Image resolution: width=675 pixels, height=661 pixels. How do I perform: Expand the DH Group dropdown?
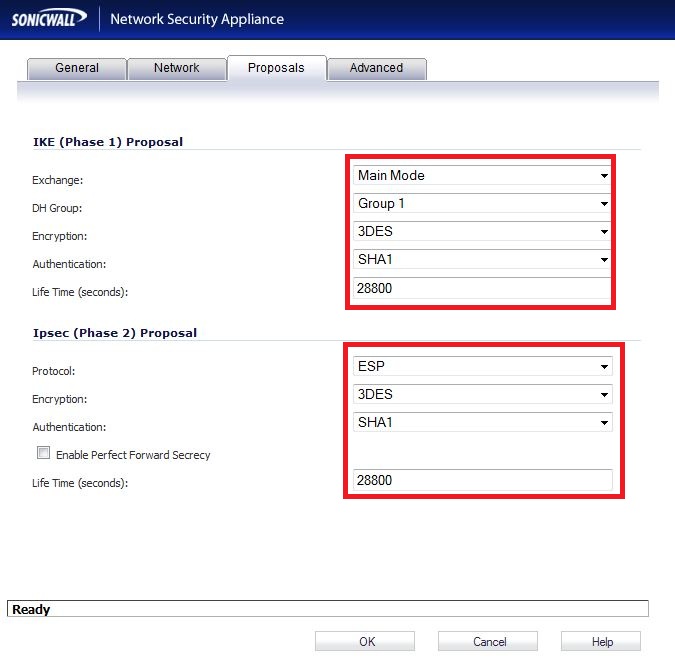pos(483,204)
